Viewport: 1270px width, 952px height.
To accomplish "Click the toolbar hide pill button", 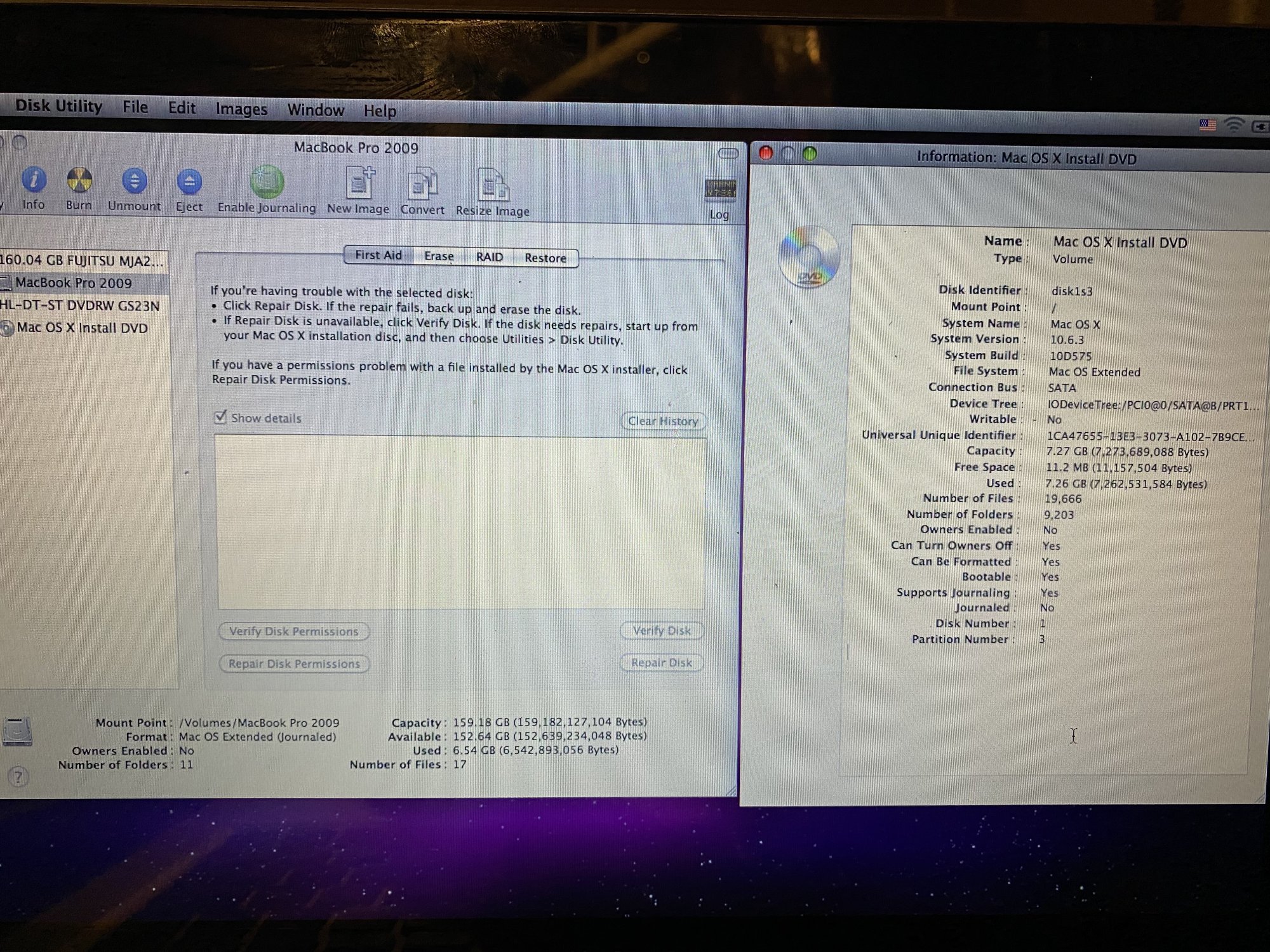I will coord(728,153).
